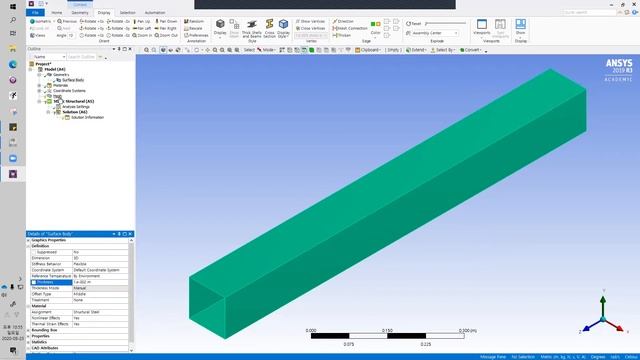Click Rotate +Dy
Image resolution: width=640 pixels, height=360 pixels.
click(92, 28)
